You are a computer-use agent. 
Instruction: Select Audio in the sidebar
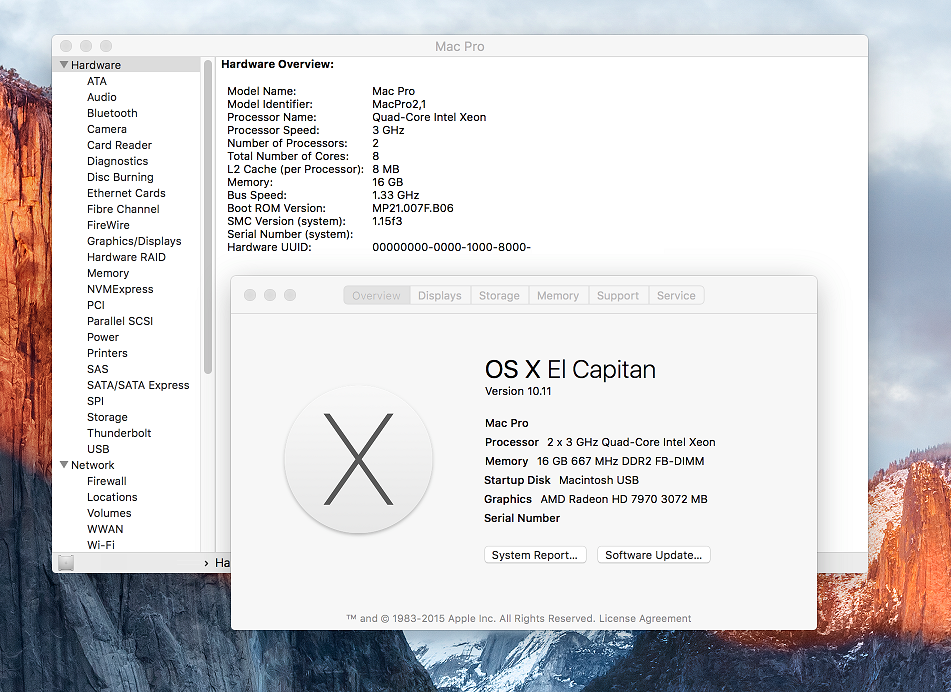tap(102, 97)
